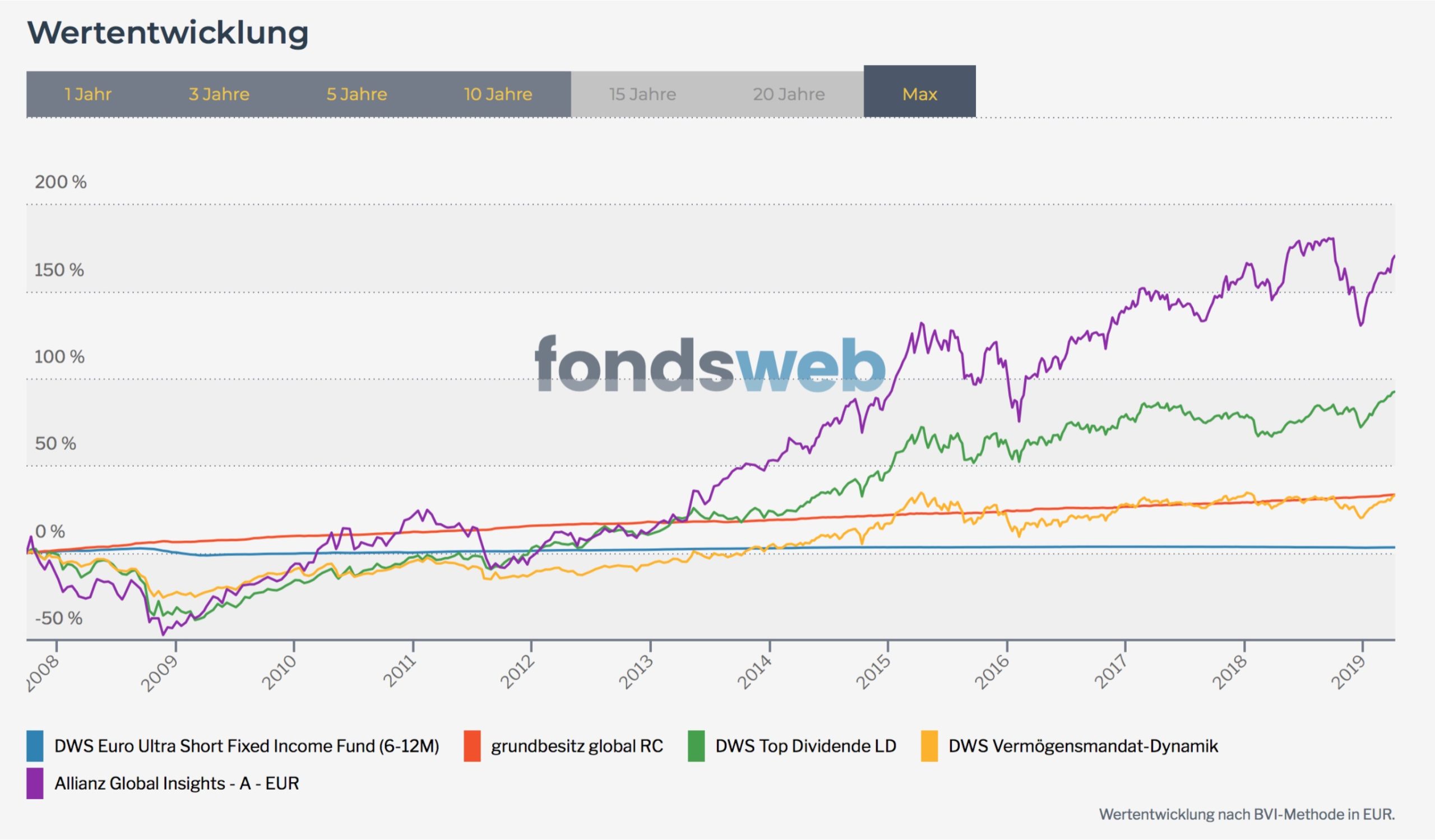Click the green DWS Top Dividende swatch

(696, 746)
